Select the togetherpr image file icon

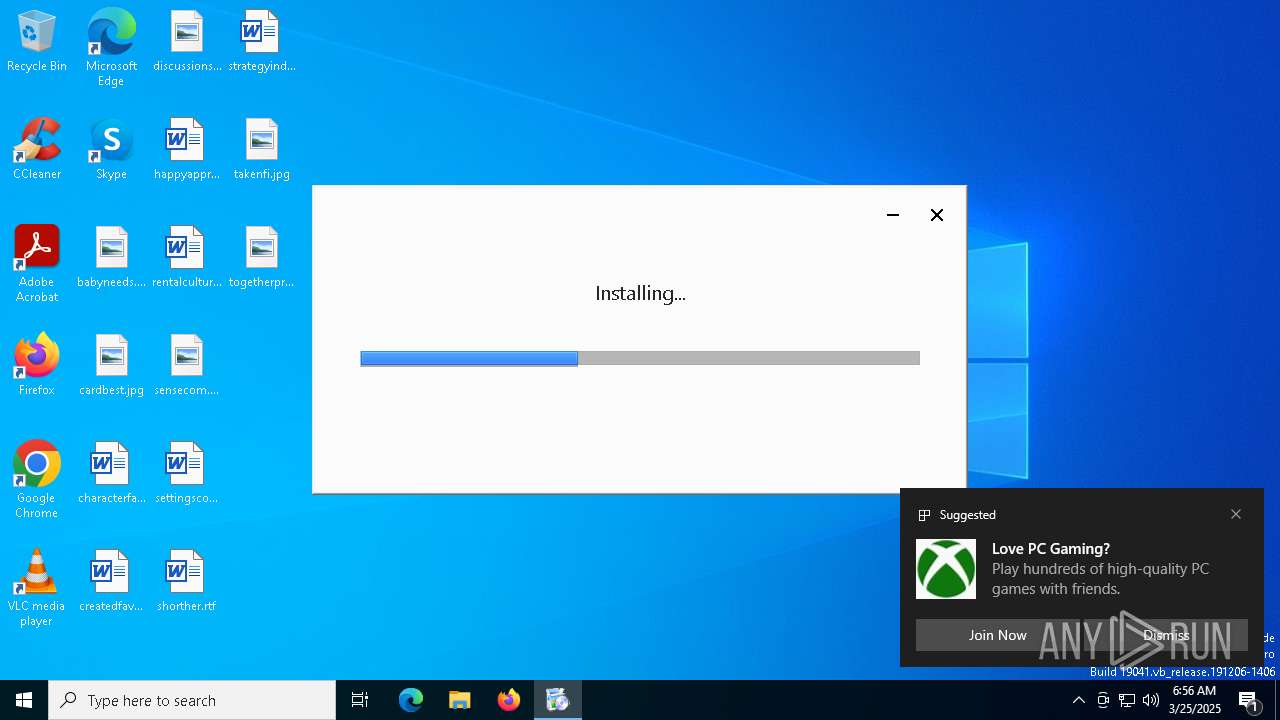tap(261, 258)
